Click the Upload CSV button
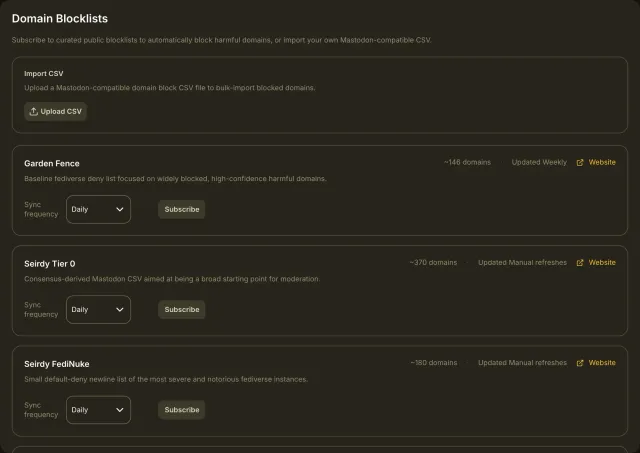Image resolution: width=640 pixels, height=453 pixels. pos(56,111)
